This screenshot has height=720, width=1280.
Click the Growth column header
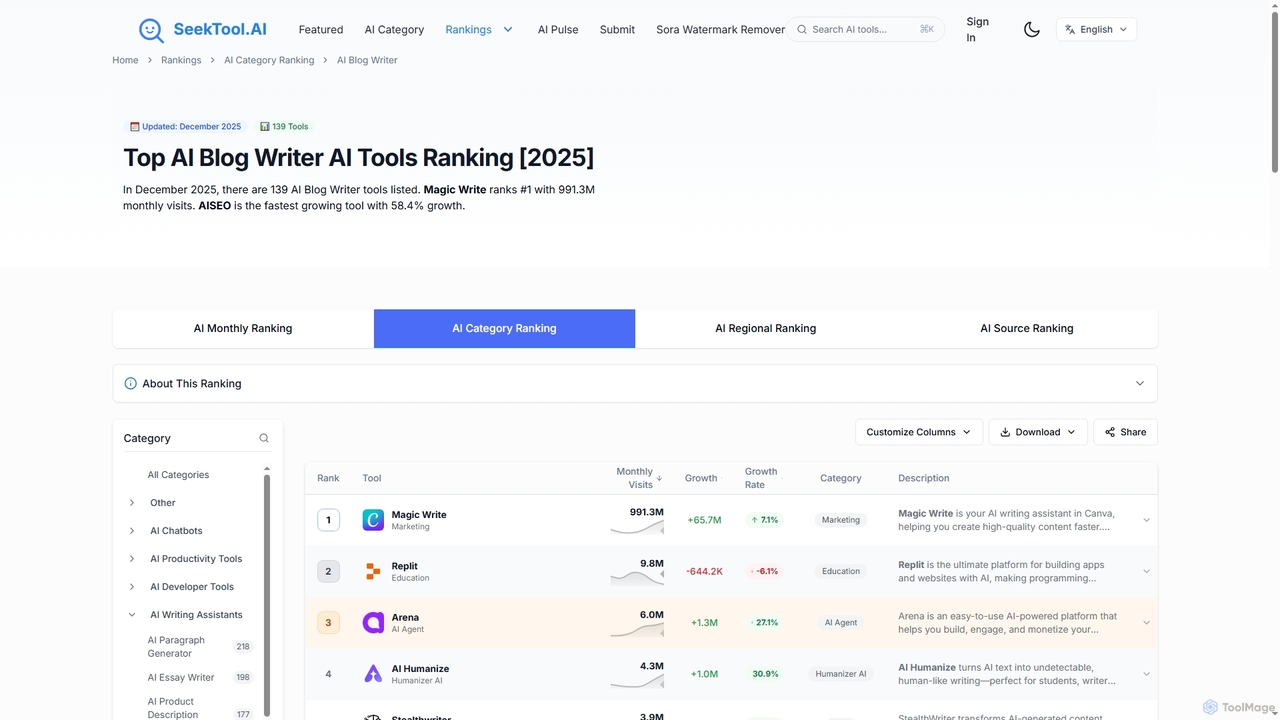click(x=701, y=478)
